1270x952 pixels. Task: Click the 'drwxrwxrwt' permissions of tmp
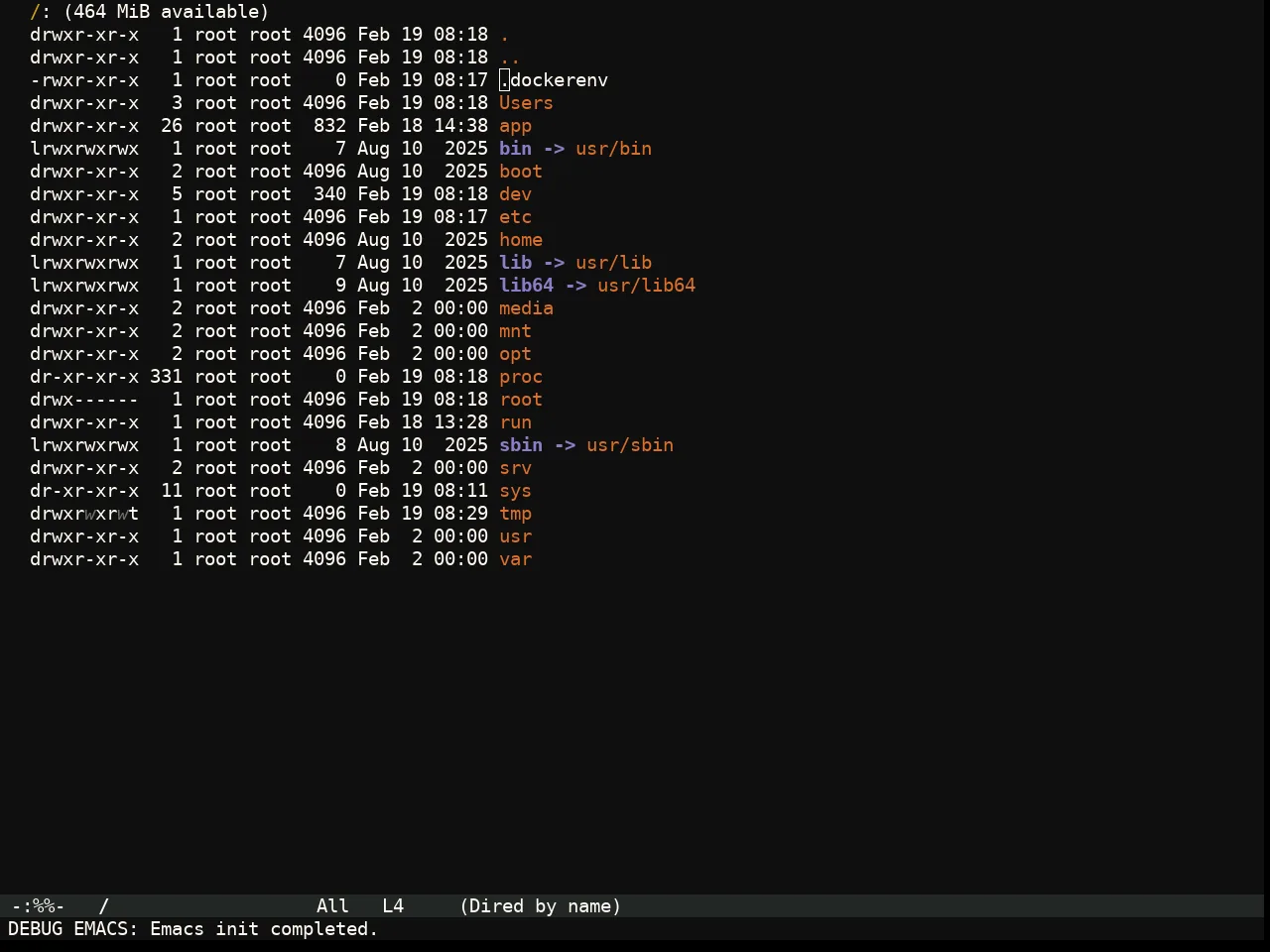tap(84, 514)
